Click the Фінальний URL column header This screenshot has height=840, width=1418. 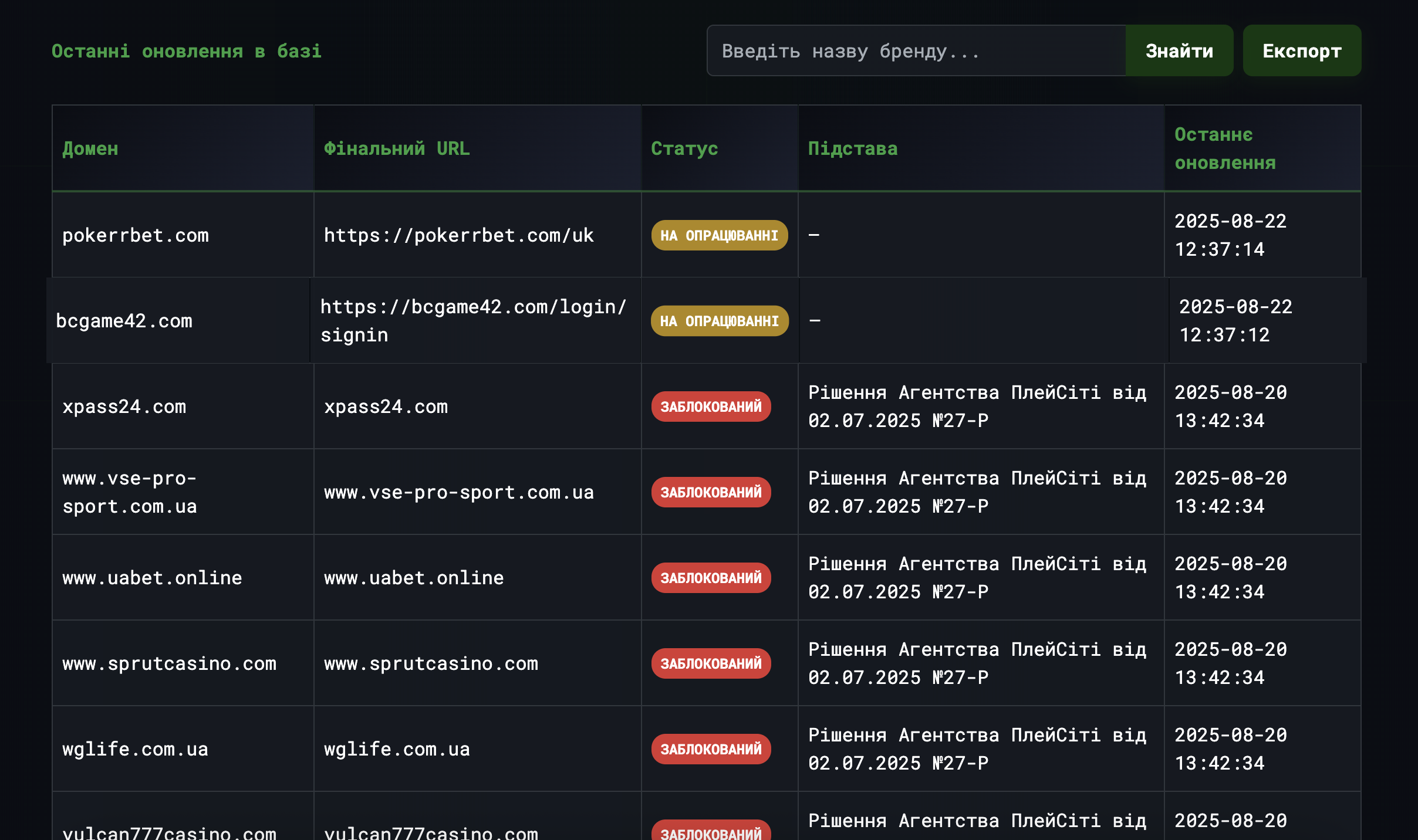[x=397, y=148]
